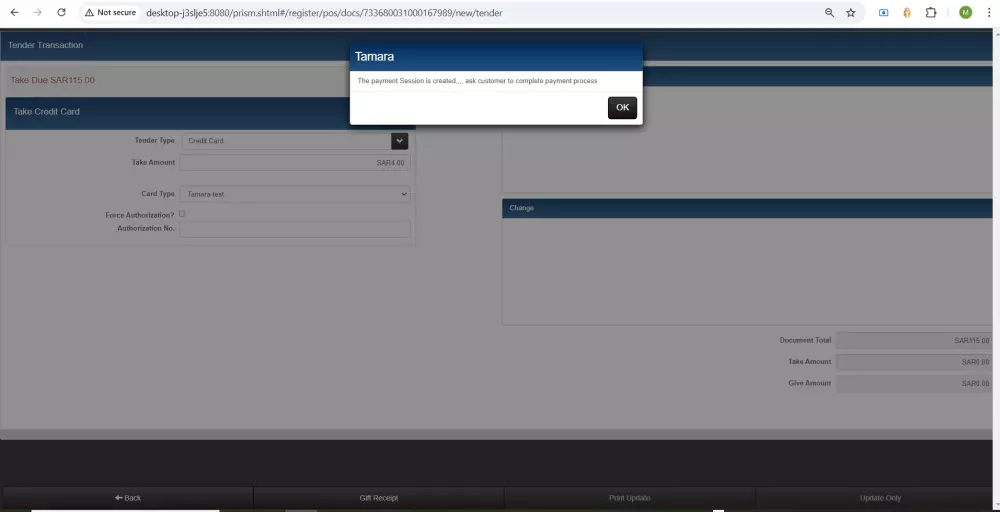Screen dimensions: 1000x512
Task: Bookmark this page with the star icon
Action: click(x=851, y=13)
